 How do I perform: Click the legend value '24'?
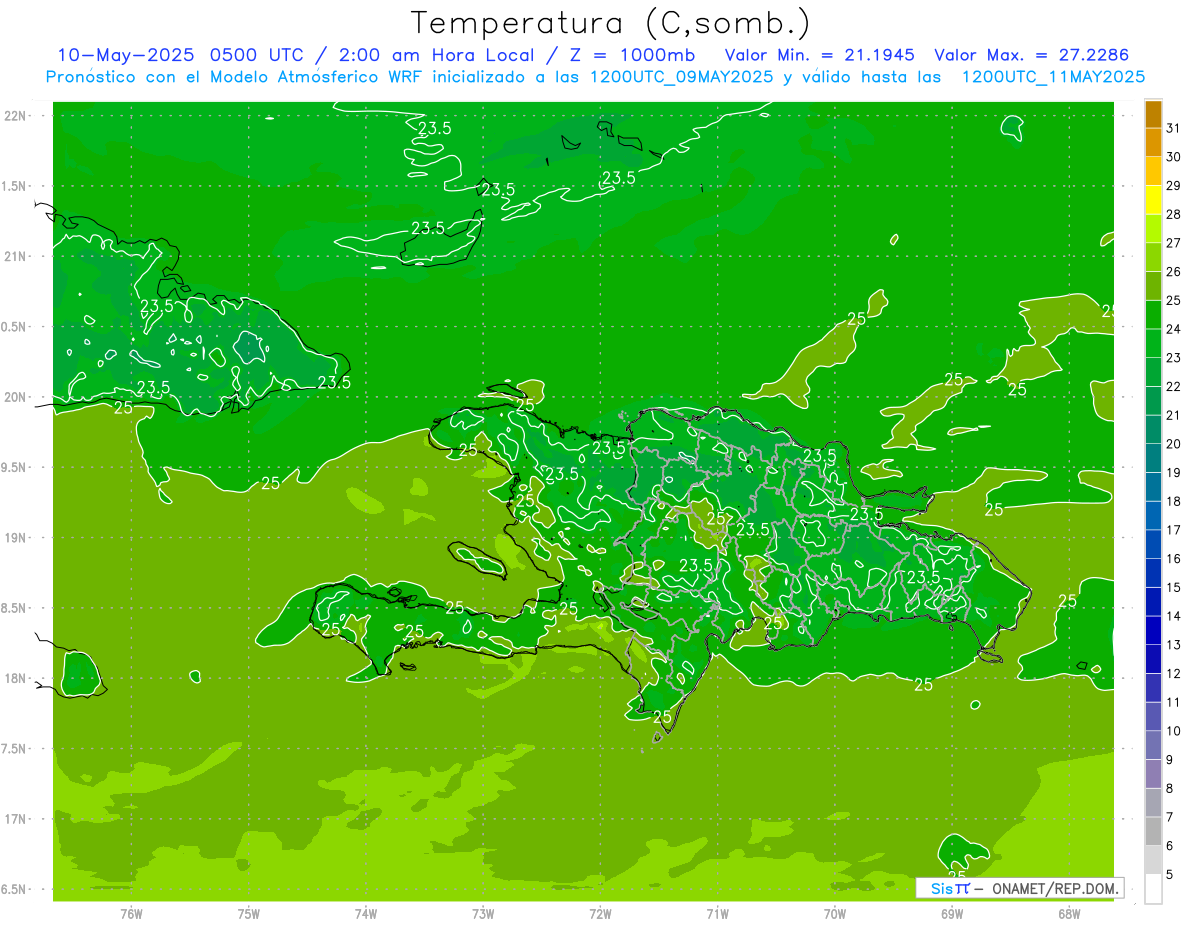[x=1173, y=329]
